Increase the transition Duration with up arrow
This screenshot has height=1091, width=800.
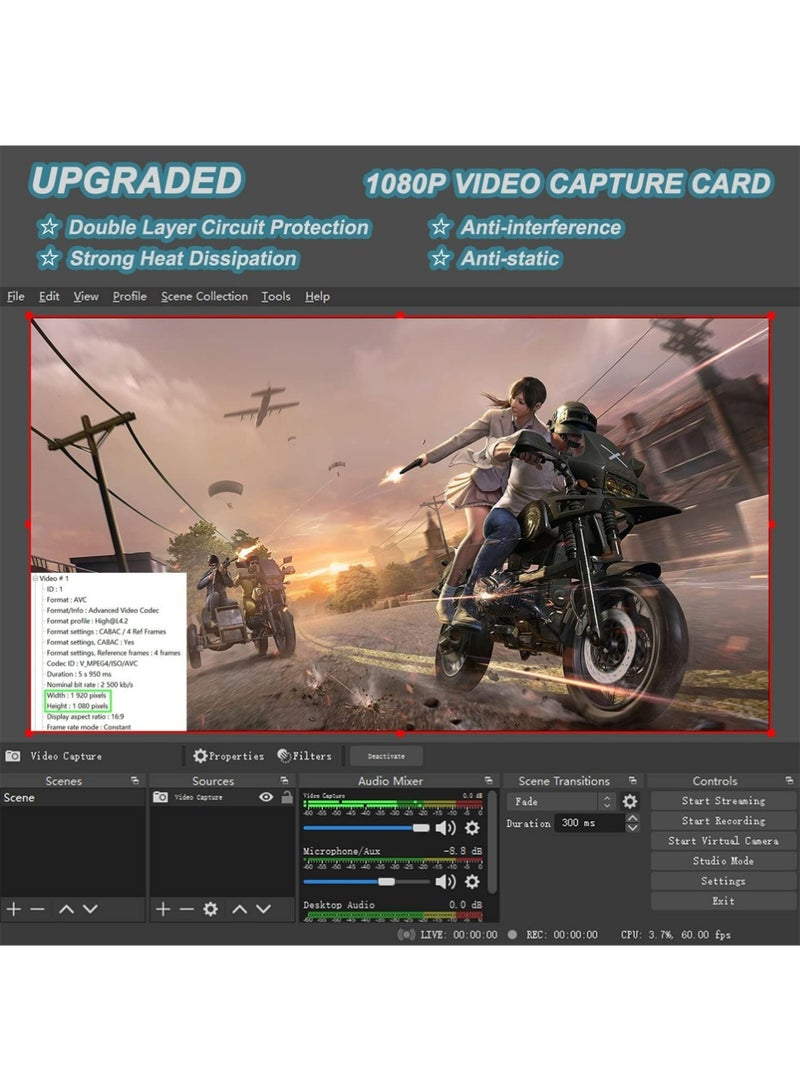632,818
